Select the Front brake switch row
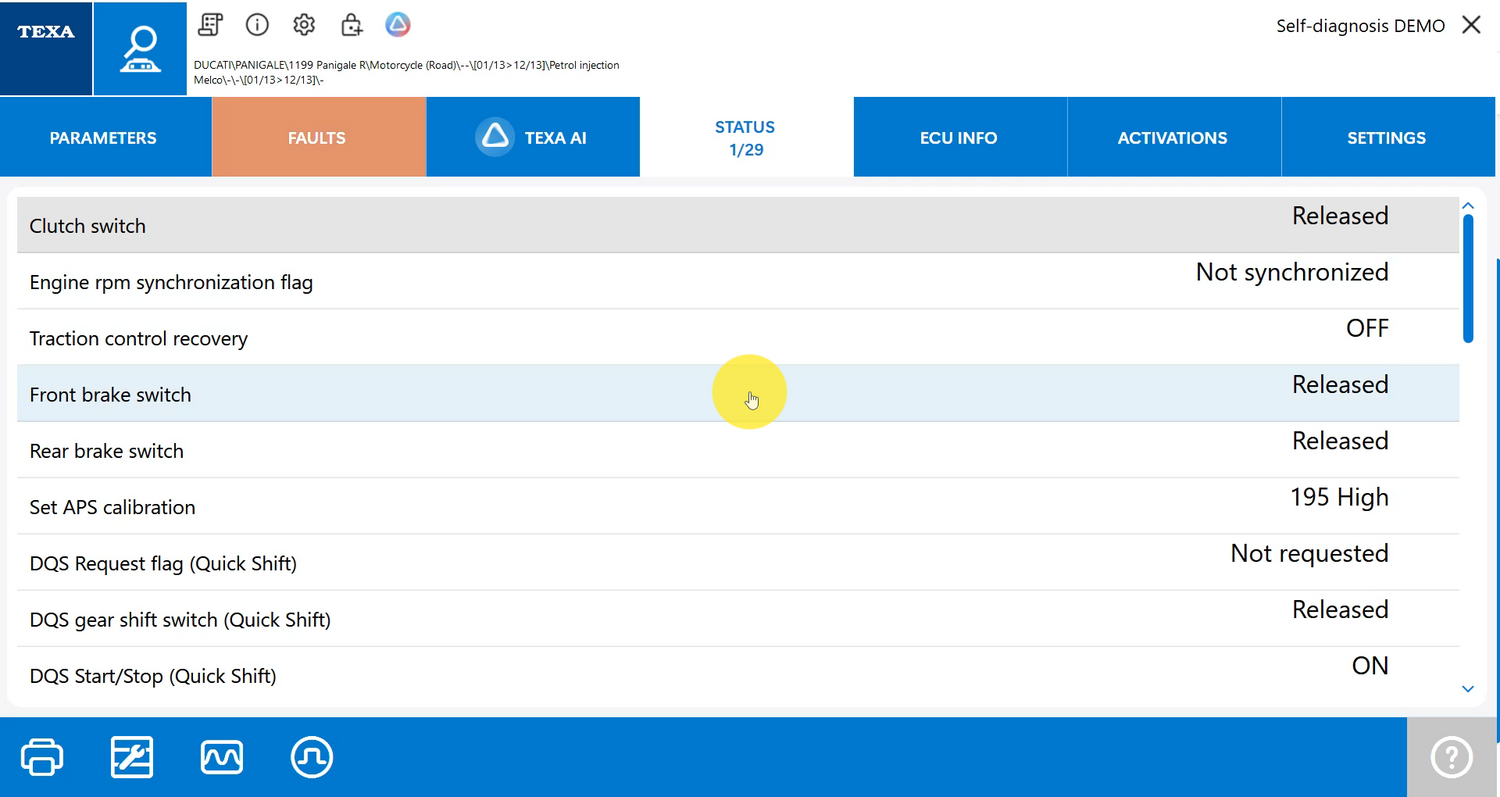Image resolution: width=1500 pixels, height=797 pixels. point(738,393)
